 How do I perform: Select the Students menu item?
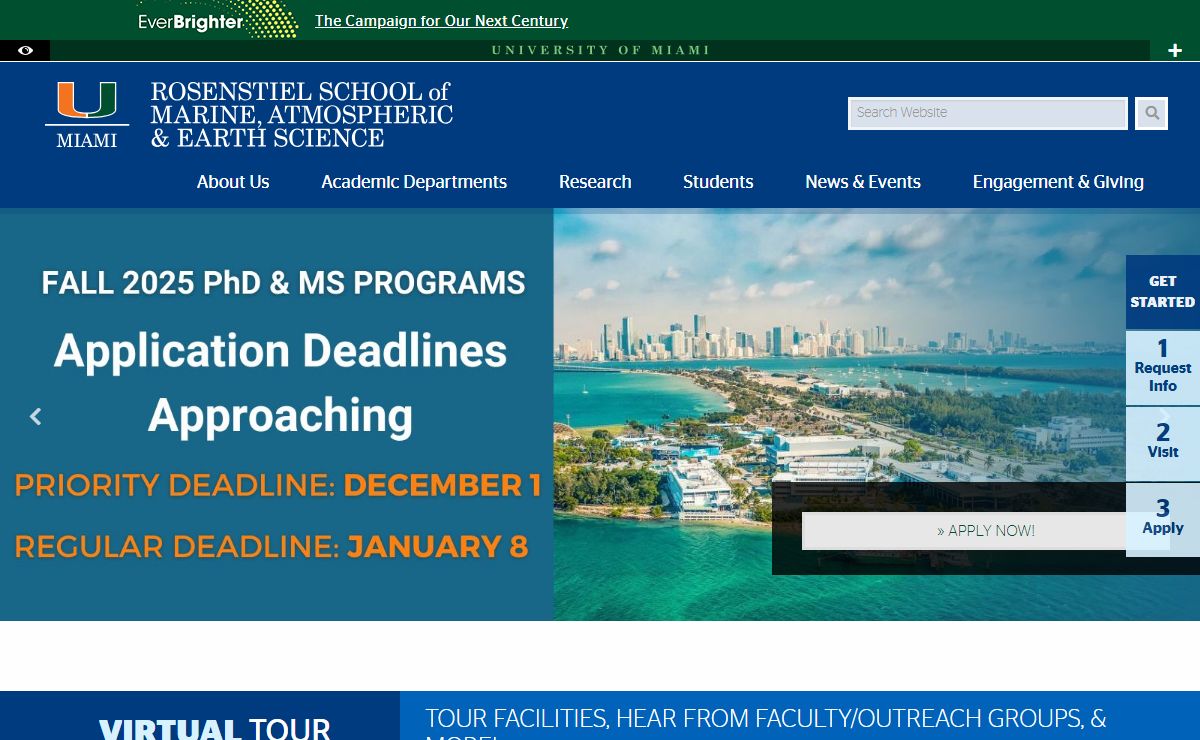click(x=718, y=182)
